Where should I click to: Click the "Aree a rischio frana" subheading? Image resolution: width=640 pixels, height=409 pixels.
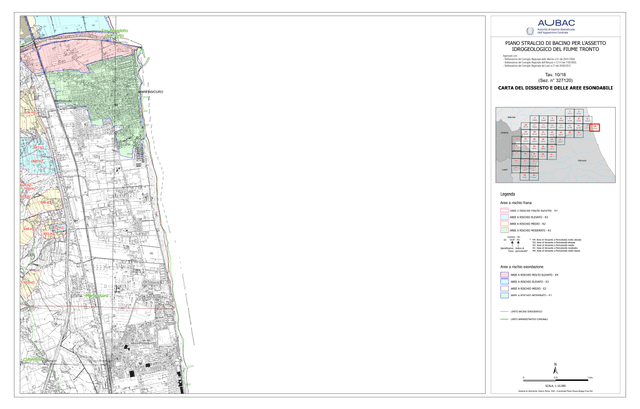pos(516,202)
